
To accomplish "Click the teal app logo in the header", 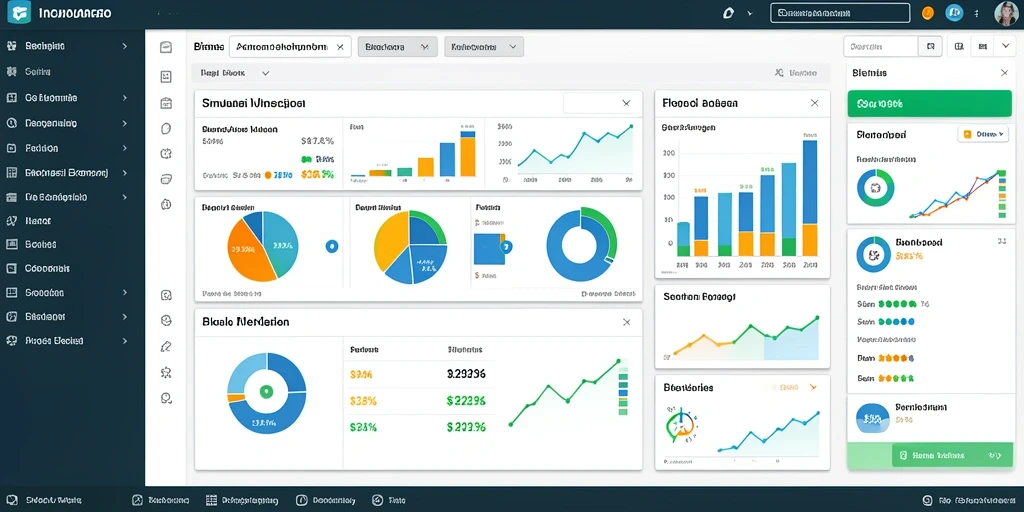I will point(19,13).
